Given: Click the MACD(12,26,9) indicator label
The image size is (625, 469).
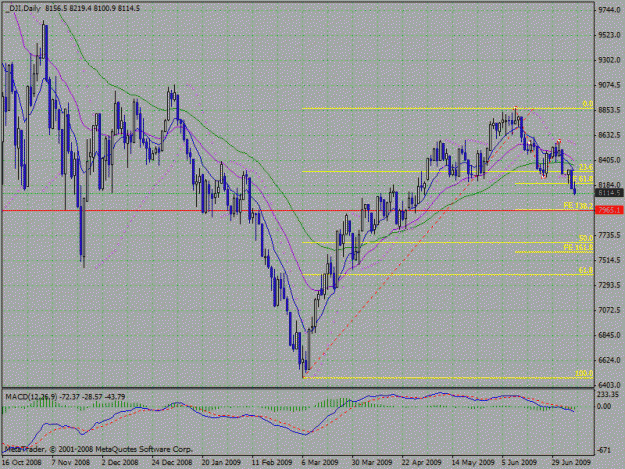Looking at the screenshot, I should (x=31, y=396).
